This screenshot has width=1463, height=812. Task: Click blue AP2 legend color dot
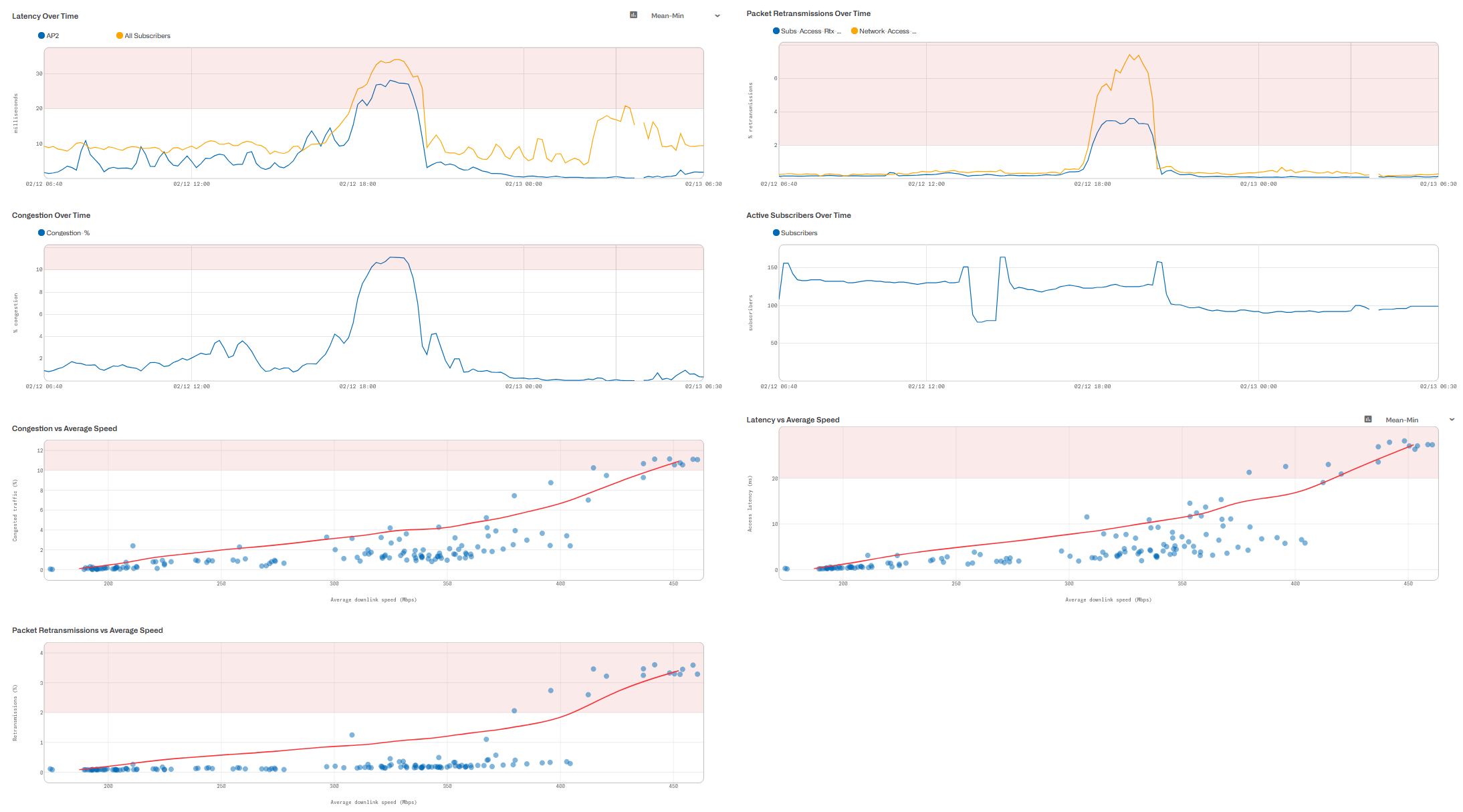(41, 36)
